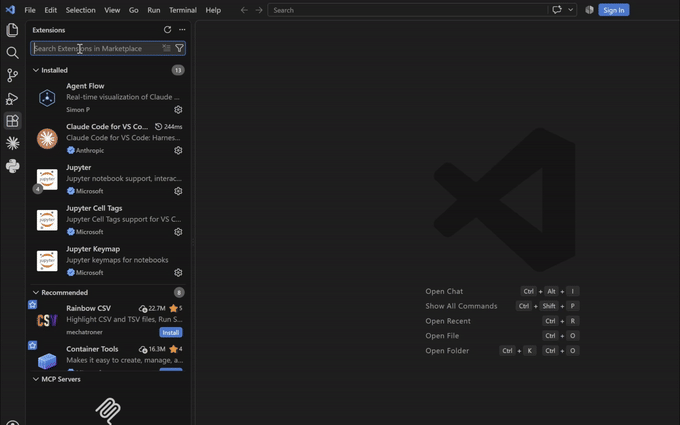Refresh the Extensions list
The height and width of the screenshot is (425, 680).
[x=167, y=29]
